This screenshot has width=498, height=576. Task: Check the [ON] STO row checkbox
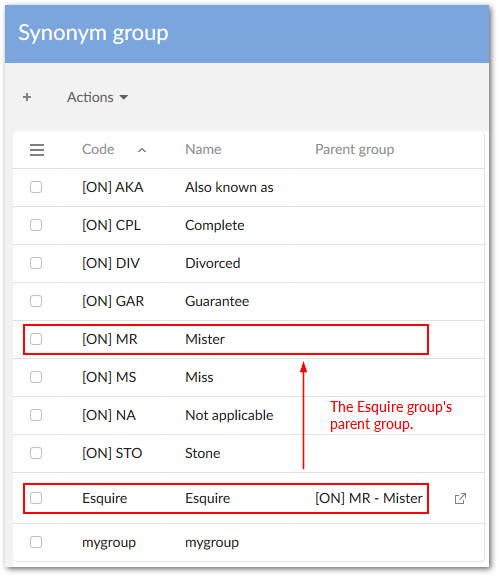(x=36, y=453)
